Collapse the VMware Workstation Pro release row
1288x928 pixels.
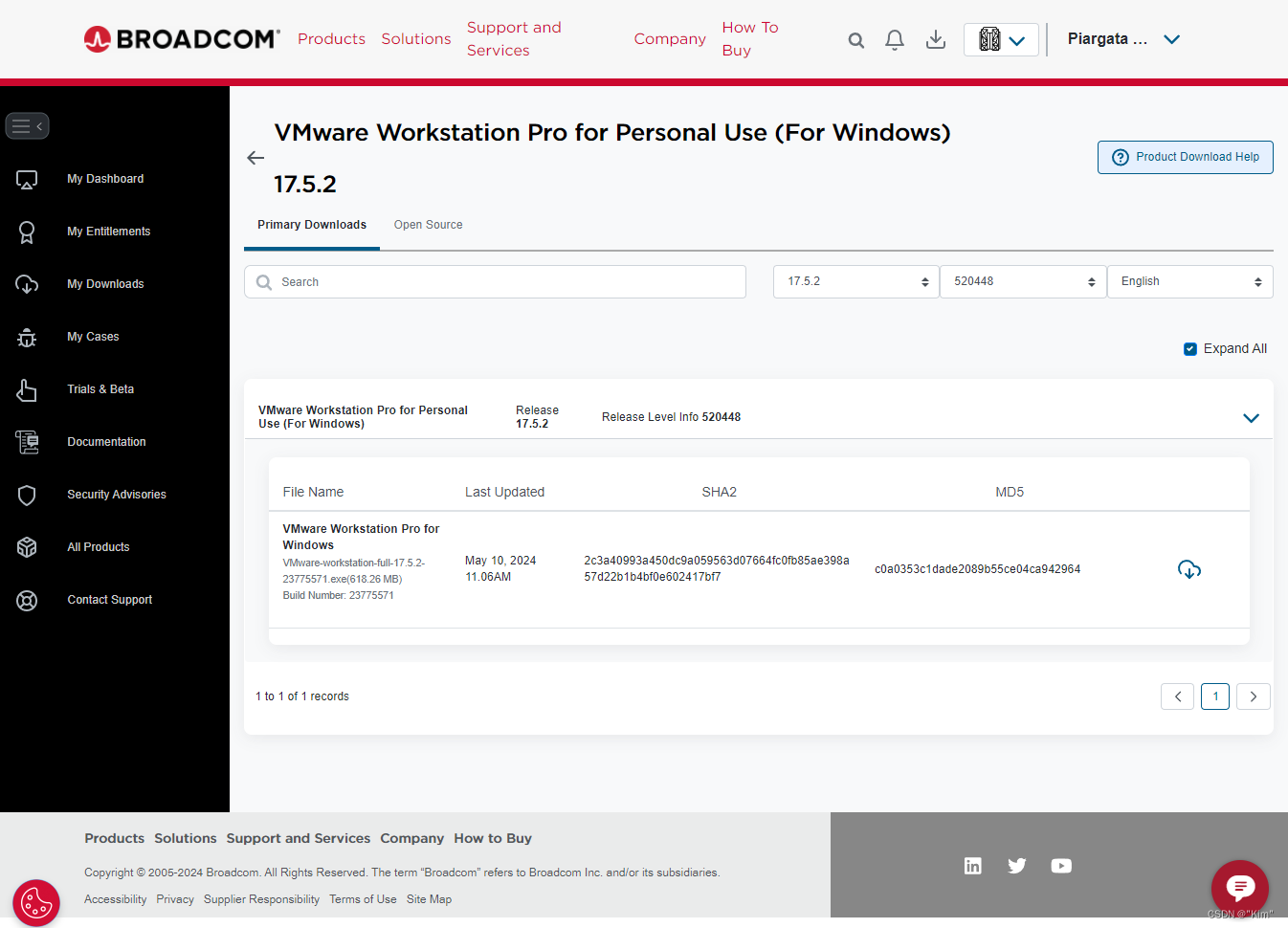[1251, 418]
